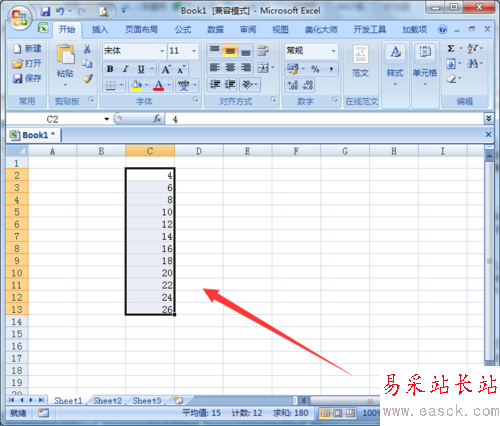Apply the yellow fill color
500x426 pixels.
pos(136,86)
